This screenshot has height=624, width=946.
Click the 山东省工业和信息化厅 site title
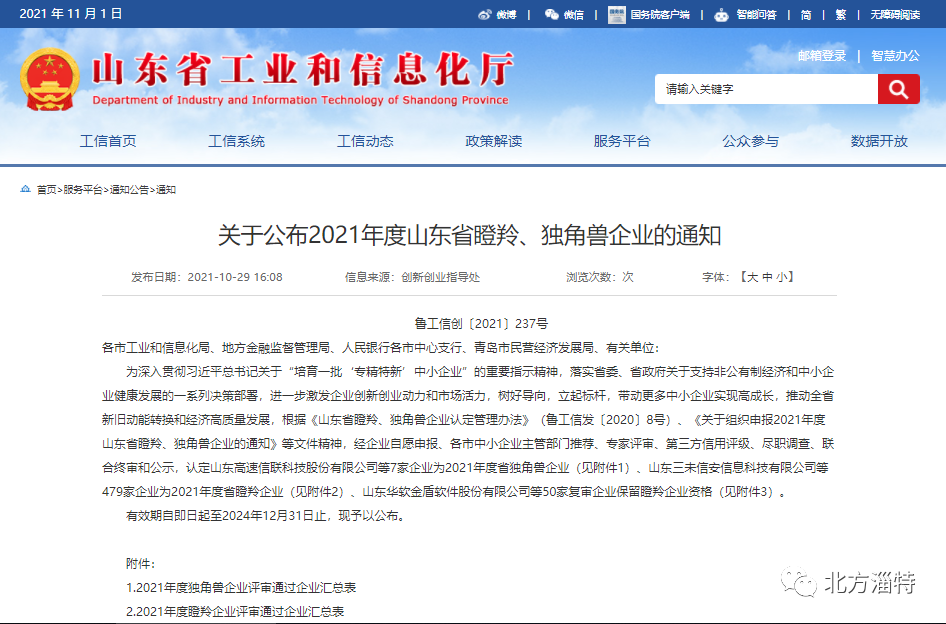click(302, 69)
